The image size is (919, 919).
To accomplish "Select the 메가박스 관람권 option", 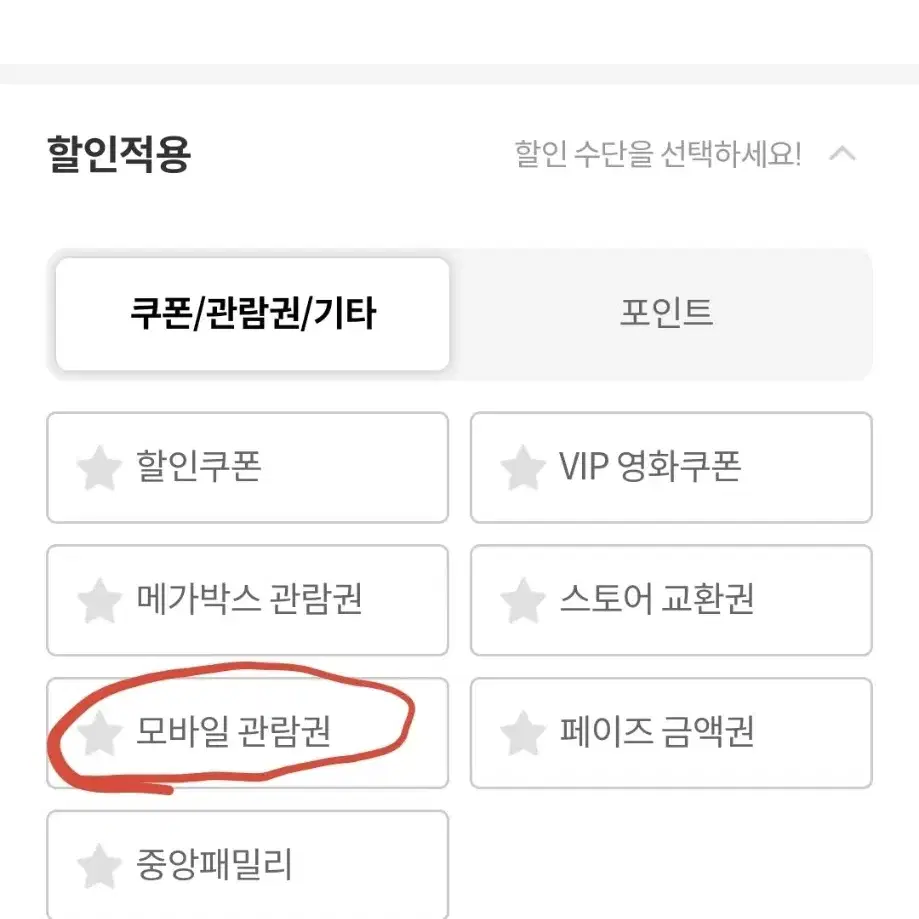I will (x=247, y=600).
